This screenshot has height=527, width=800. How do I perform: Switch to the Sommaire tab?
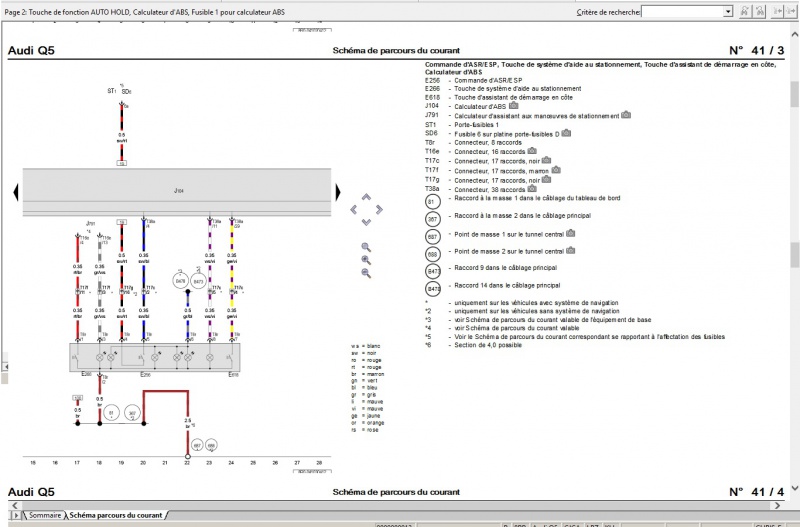coord(44,515)
